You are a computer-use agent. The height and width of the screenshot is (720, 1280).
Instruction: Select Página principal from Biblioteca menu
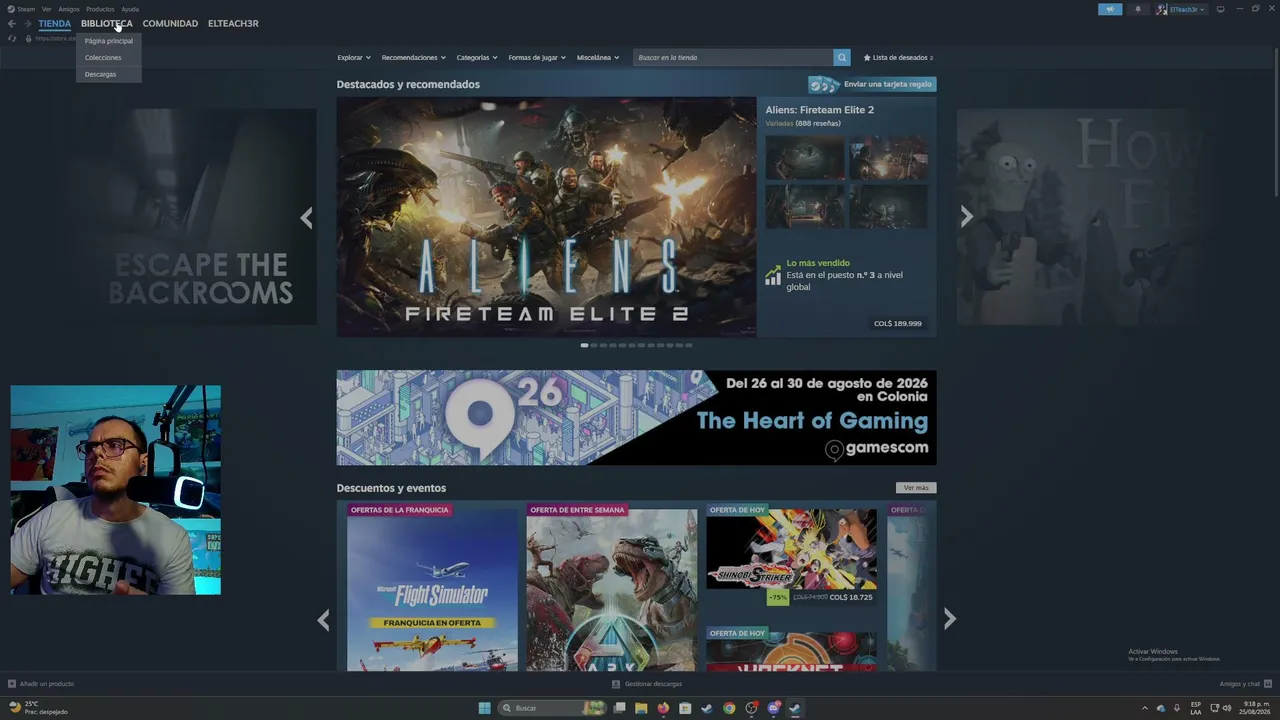pos(109,41)
